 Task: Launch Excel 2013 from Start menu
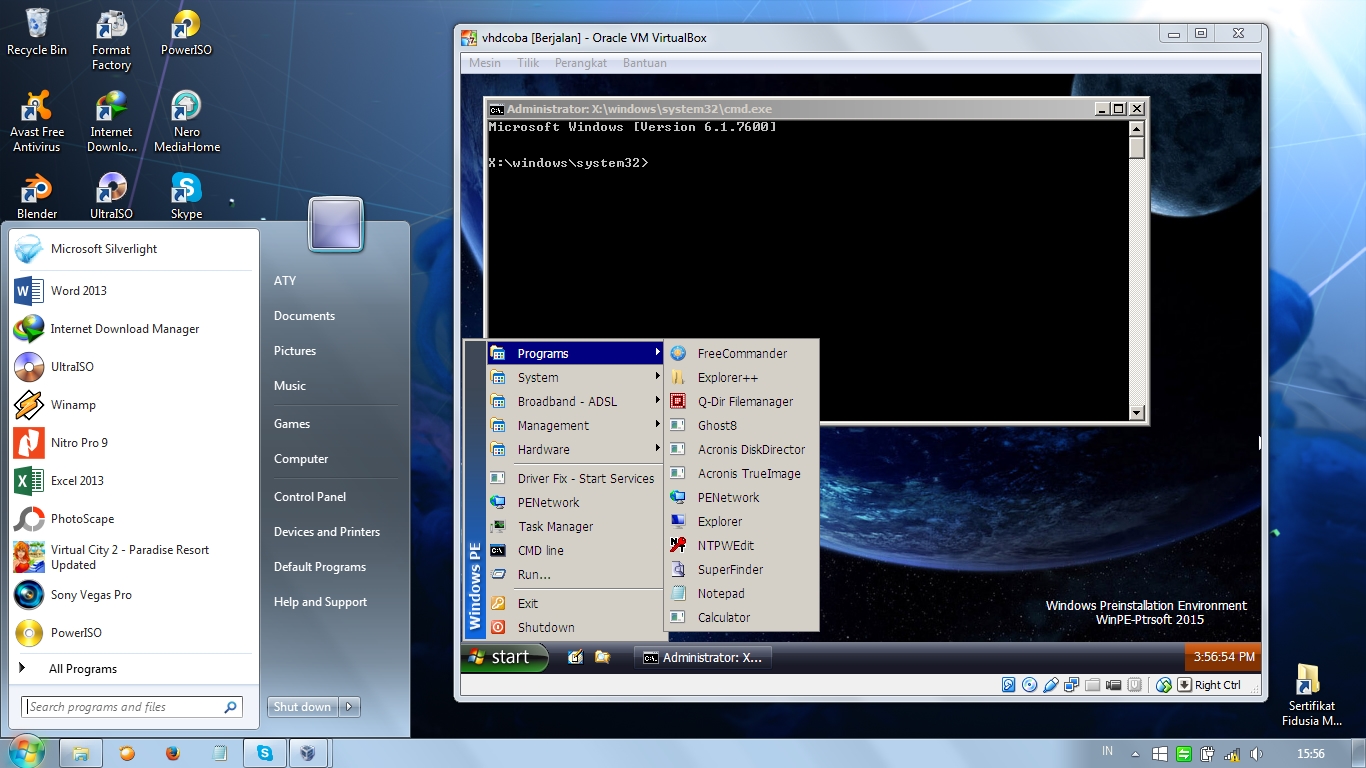[133, 481]
